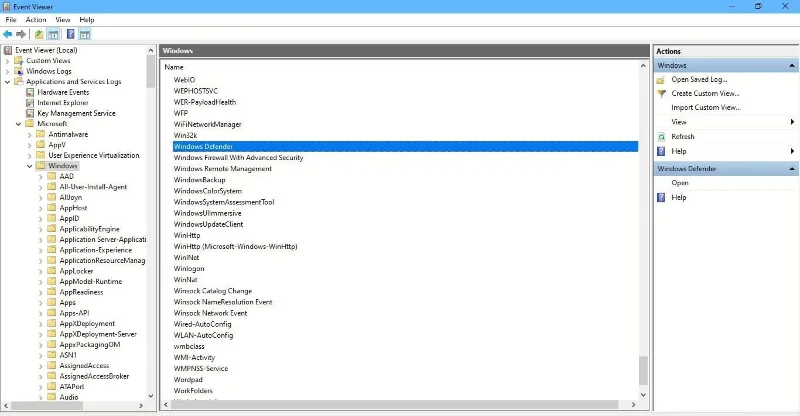
Task: Click the Refresh icon in Actions pane
Action: pos(661,137)
